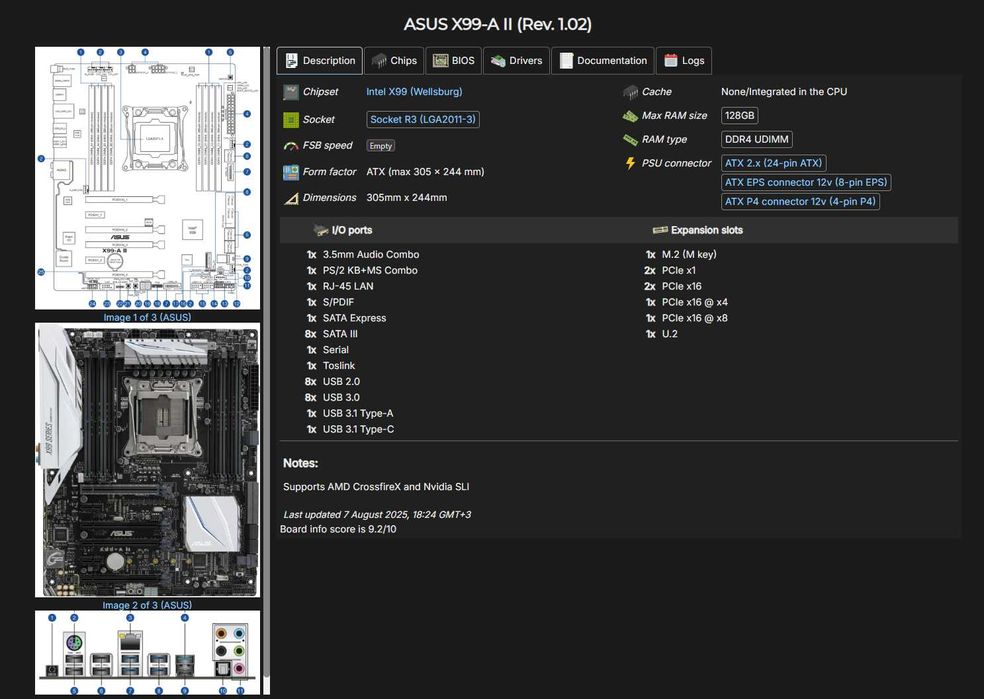Click the ATX 2.x (24-pin ATX) link
984x699 pixels.
[773, 163]
